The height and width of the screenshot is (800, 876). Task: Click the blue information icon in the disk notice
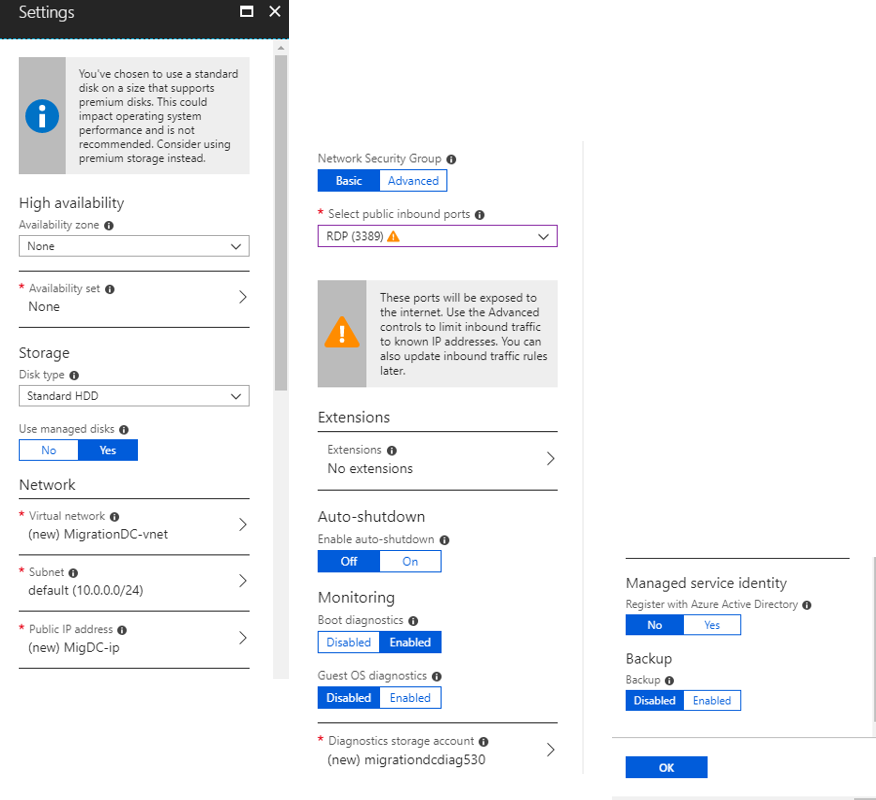[x=42, y=116]
